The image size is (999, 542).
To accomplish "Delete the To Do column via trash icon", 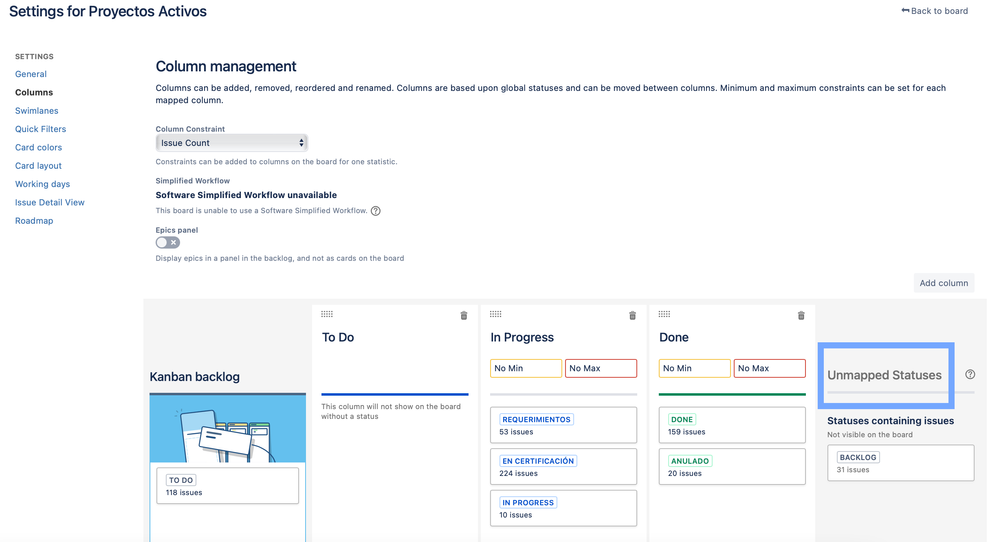I will (464, 315).
